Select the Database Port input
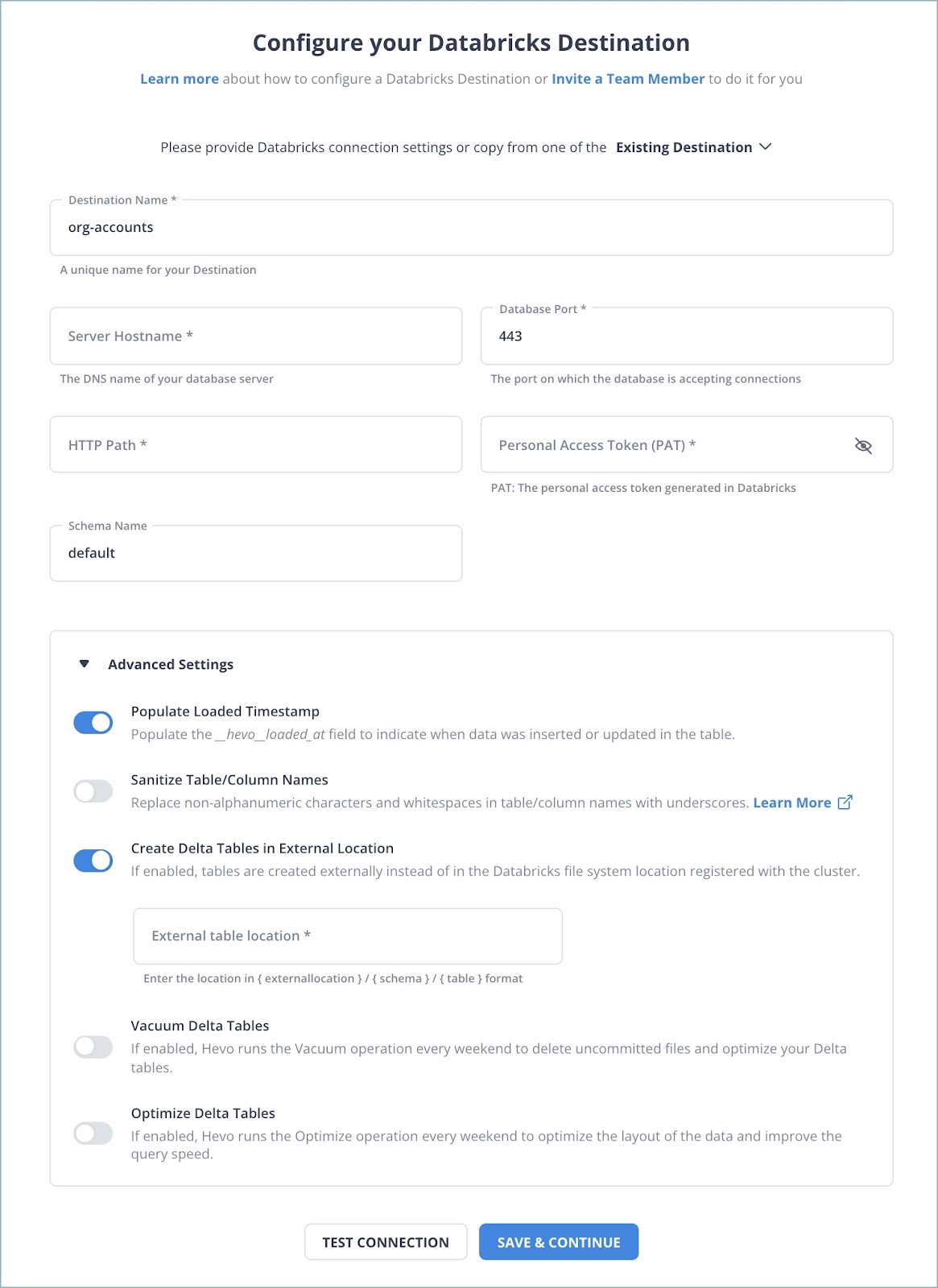This screenshot has width=938, height=1288. [686, 336]
